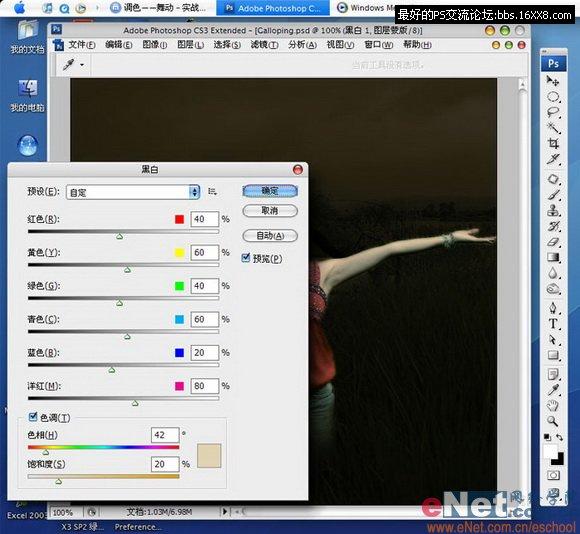Select the Lasso tool
This screenshot has width=580, height=534.
pos(553,112)
